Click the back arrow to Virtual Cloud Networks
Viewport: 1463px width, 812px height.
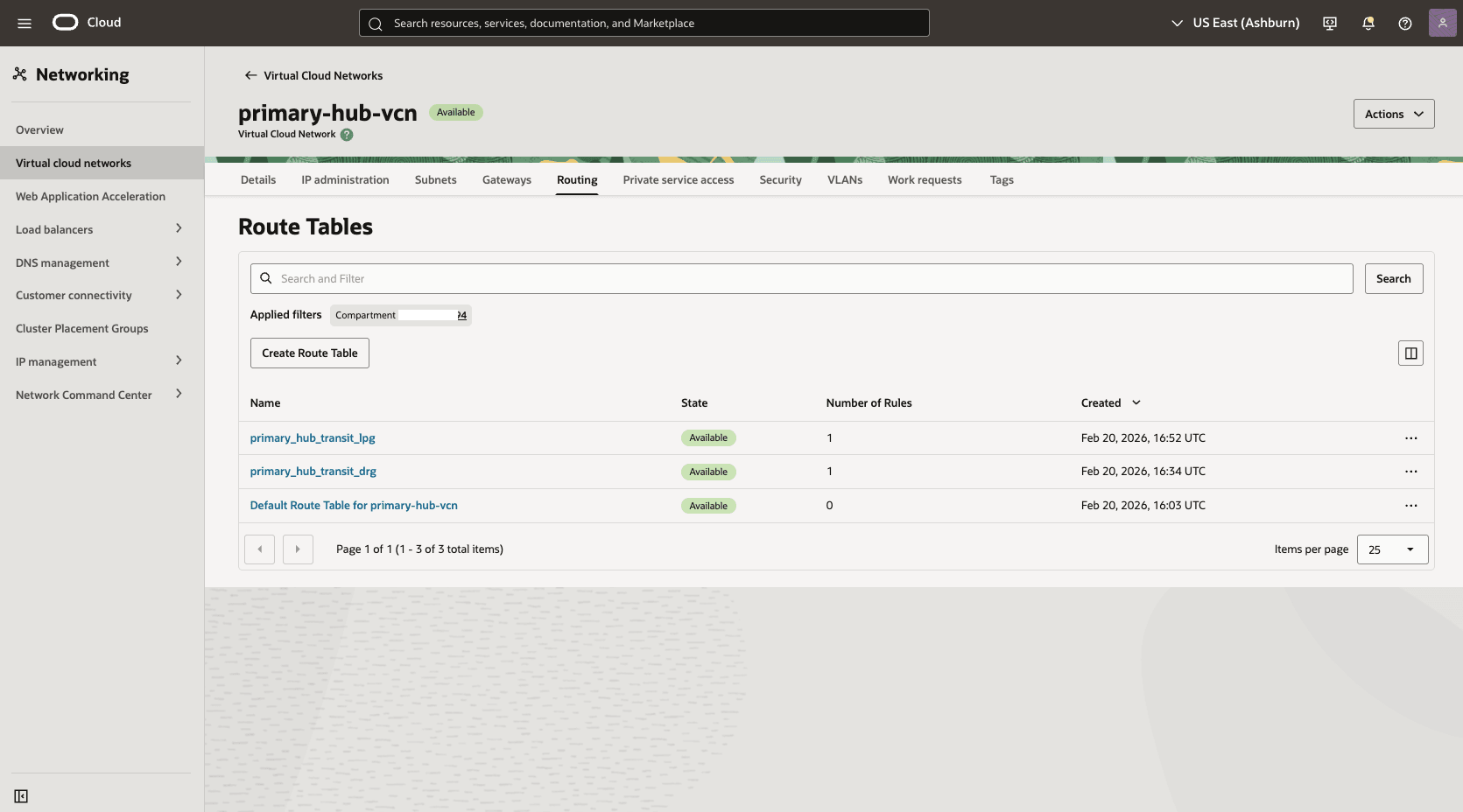point(250,75)
